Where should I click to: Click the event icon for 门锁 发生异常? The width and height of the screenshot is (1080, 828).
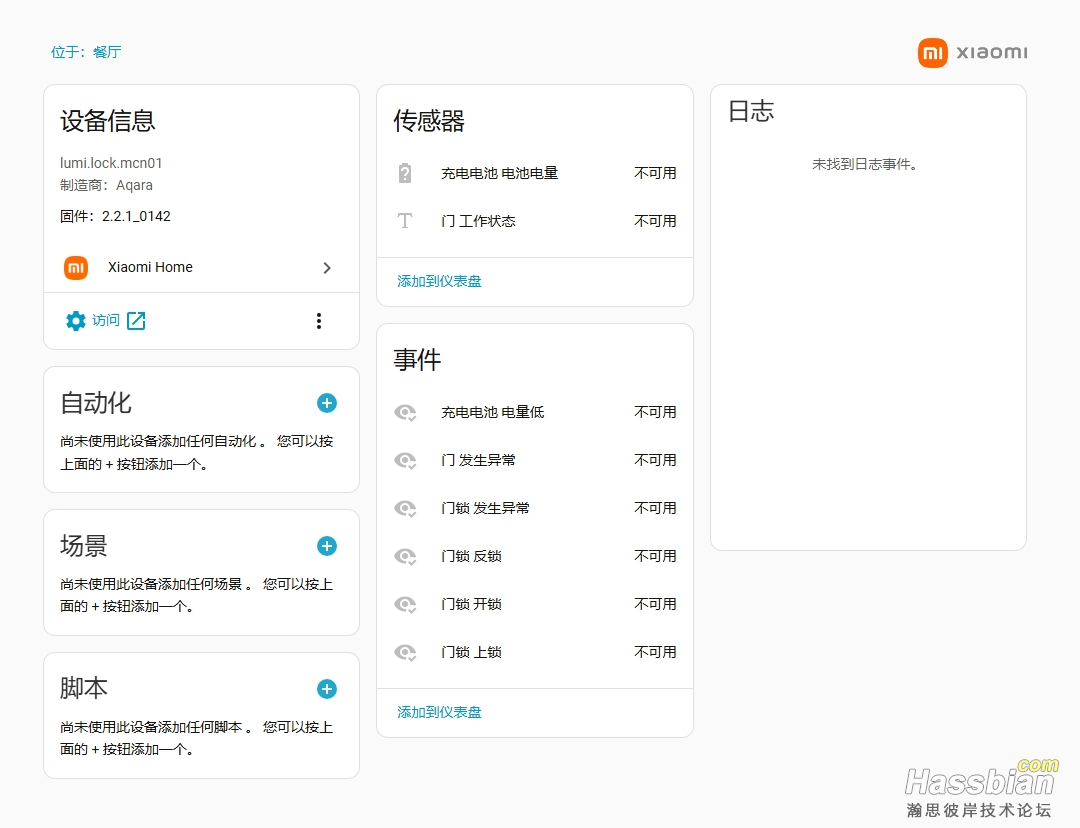(x=405, y=508)
